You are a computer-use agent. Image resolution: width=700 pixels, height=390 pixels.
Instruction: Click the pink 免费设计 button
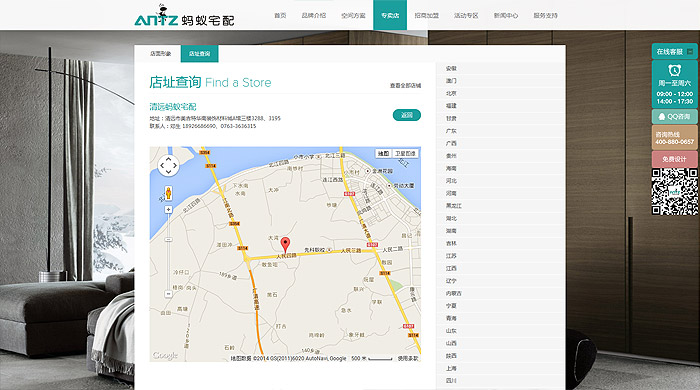(674, 159)
